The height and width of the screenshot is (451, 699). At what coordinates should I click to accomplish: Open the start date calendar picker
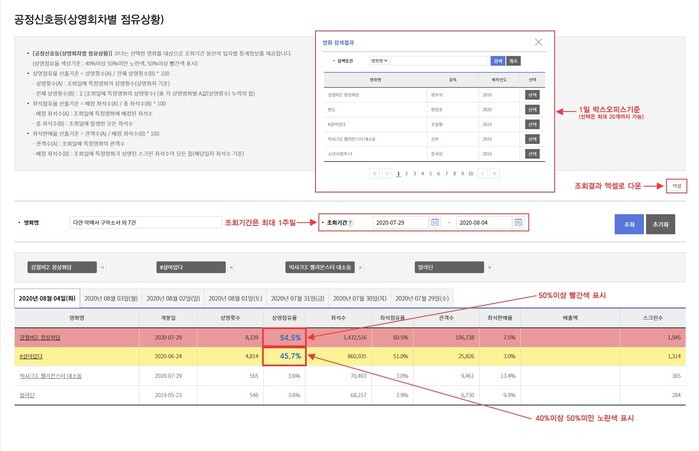tap(435, 222)
